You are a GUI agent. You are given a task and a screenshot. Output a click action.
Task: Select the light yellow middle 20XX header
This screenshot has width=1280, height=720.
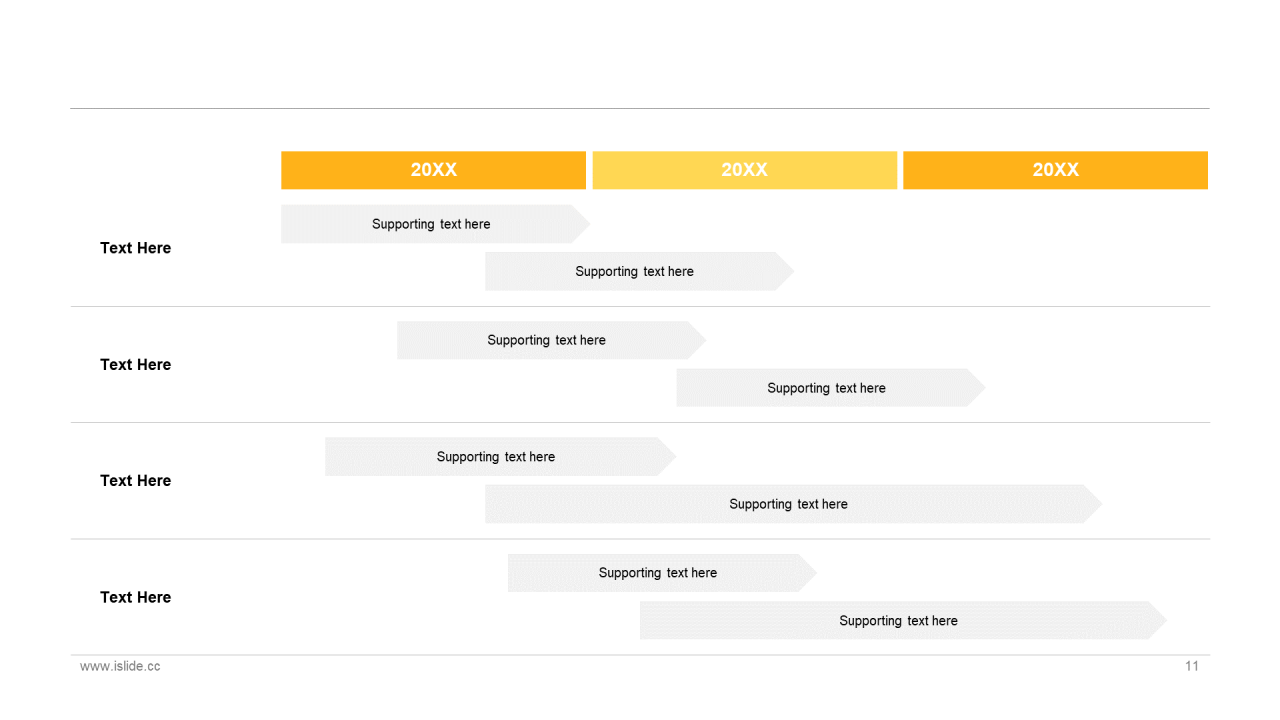(744, 170)
